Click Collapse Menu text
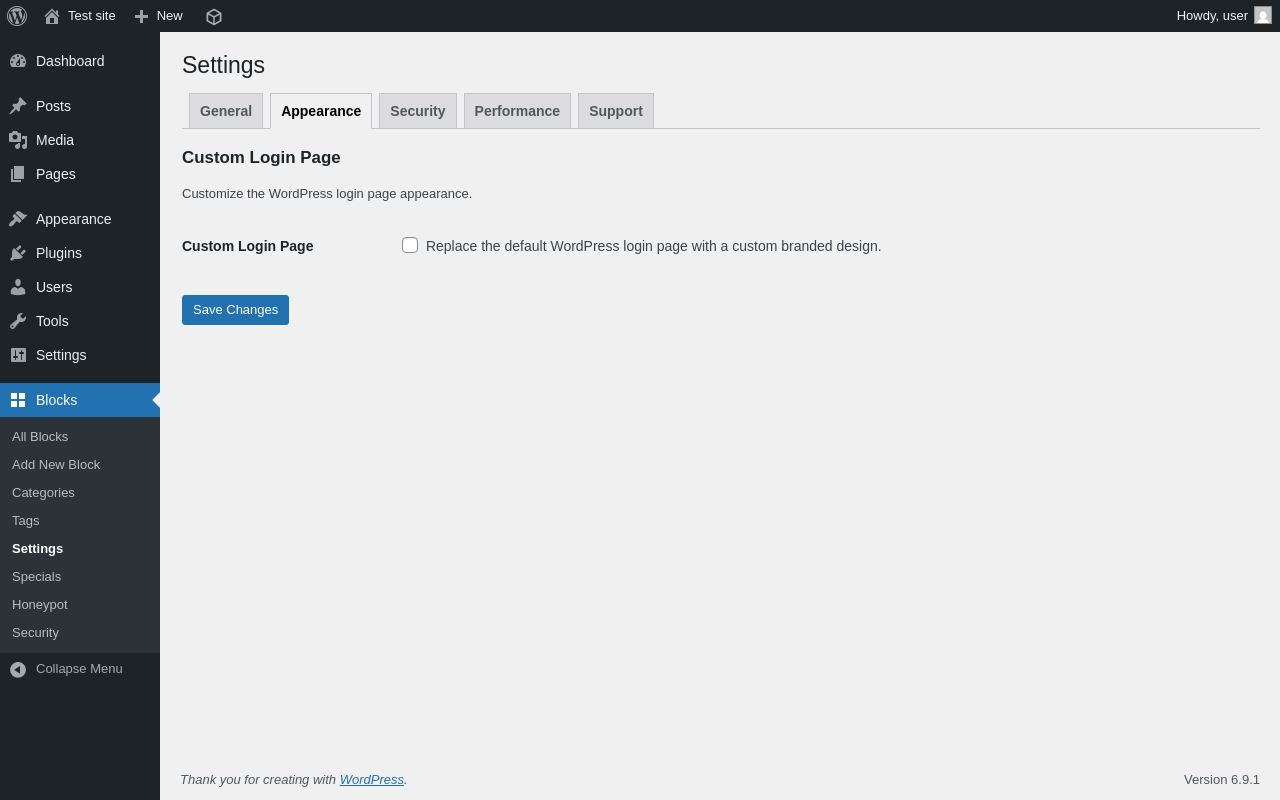 [79, 669]
